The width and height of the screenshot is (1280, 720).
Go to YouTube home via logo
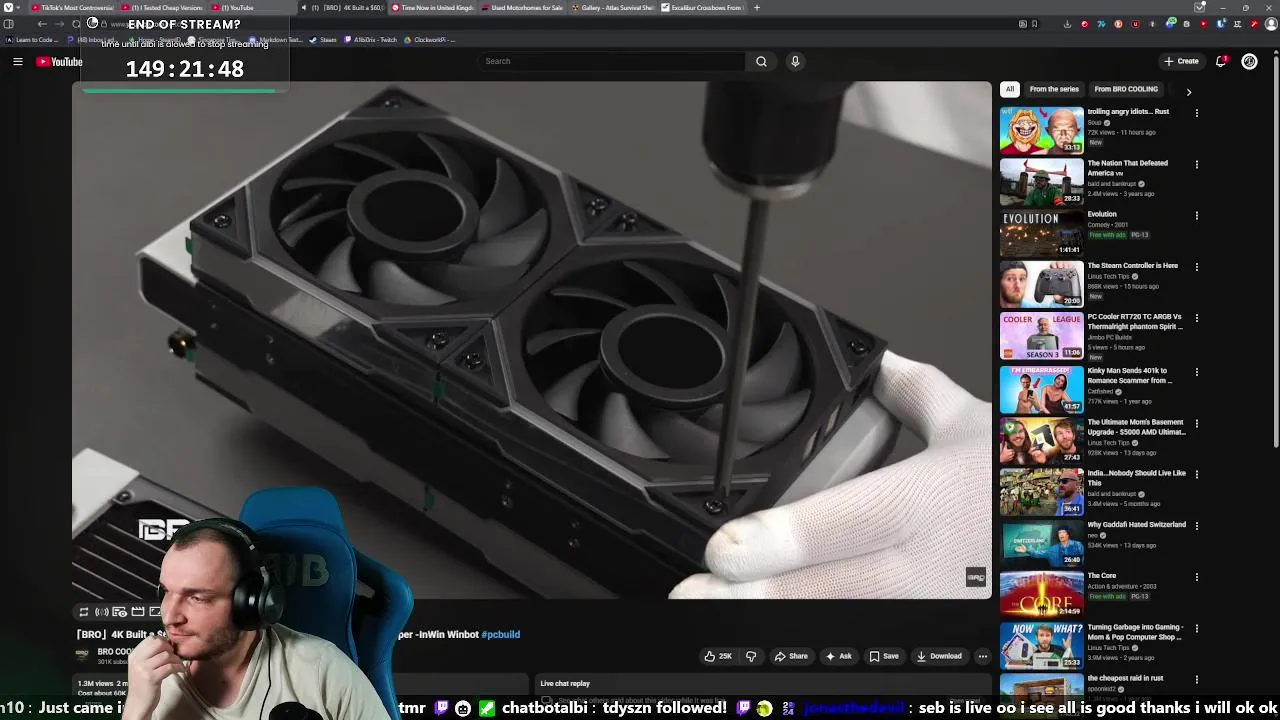coord(59,62)
